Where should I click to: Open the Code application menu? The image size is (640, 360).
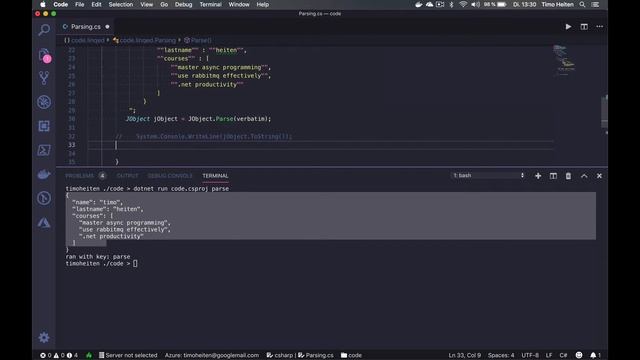click(60, 4)
